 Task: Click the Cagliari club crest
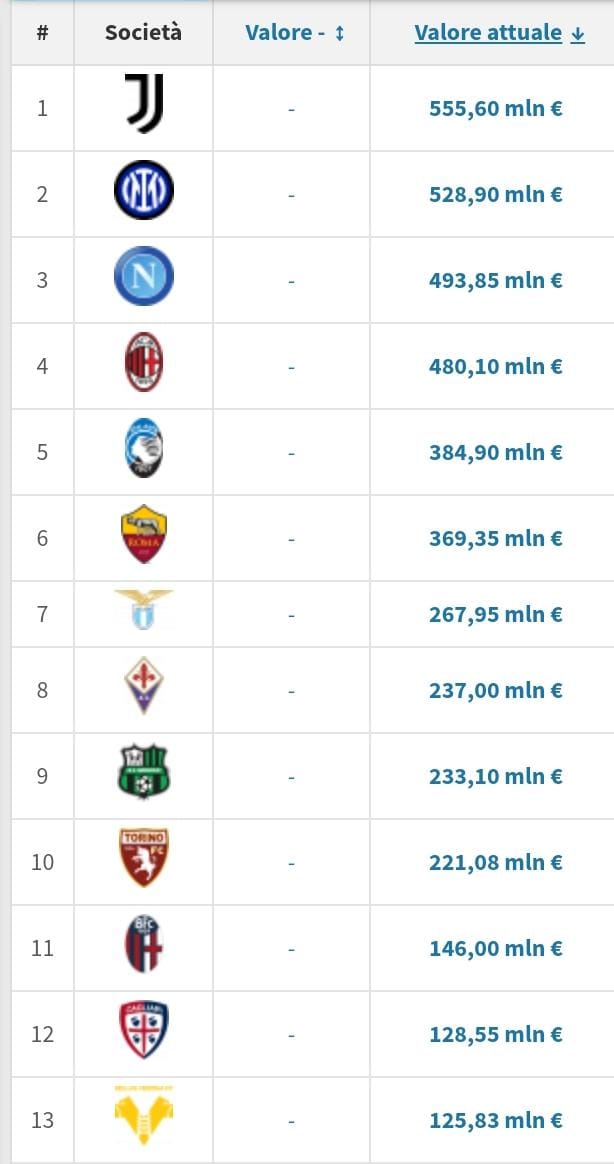click(143, 1031)
